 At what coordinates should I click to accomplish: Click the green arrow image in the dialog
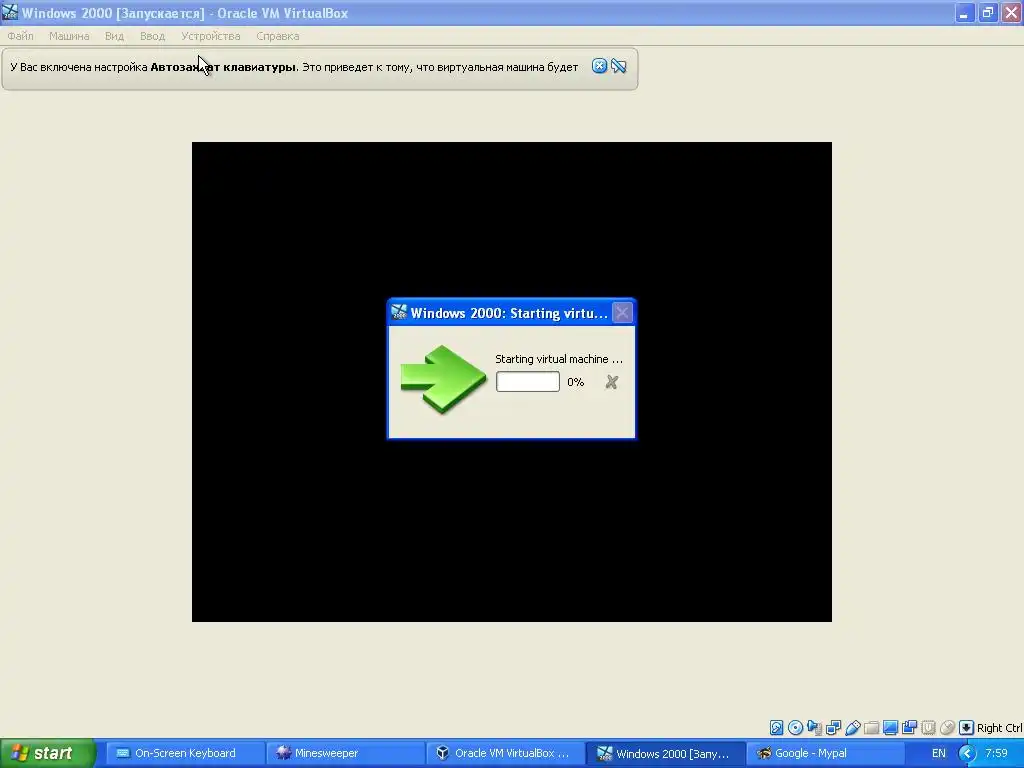point(443,379)
